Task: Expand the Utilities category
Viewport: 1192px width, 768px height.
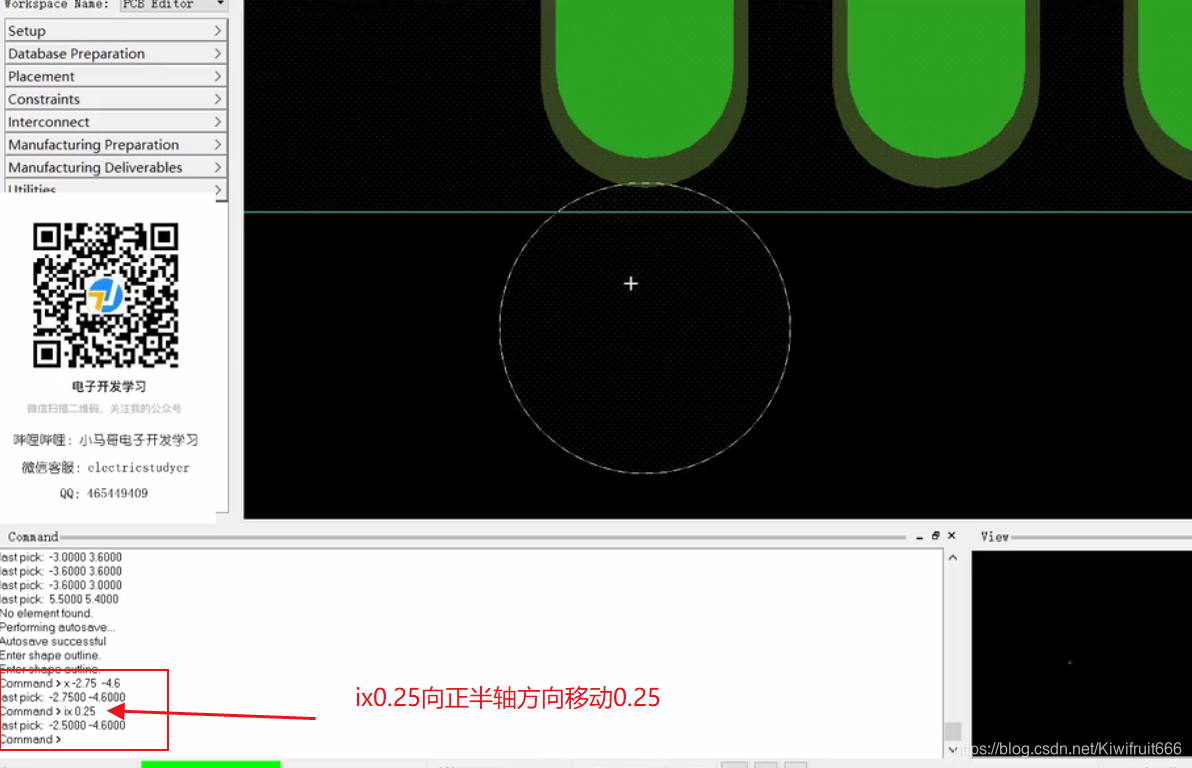Action: click(115, 188)
